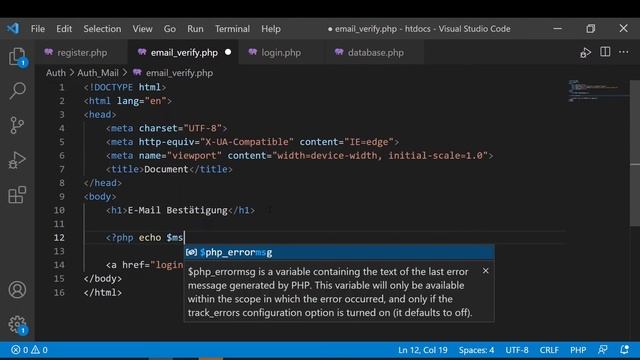Switch to the login.php tab
The image size is (640, 360).
(x=281, y=53)
